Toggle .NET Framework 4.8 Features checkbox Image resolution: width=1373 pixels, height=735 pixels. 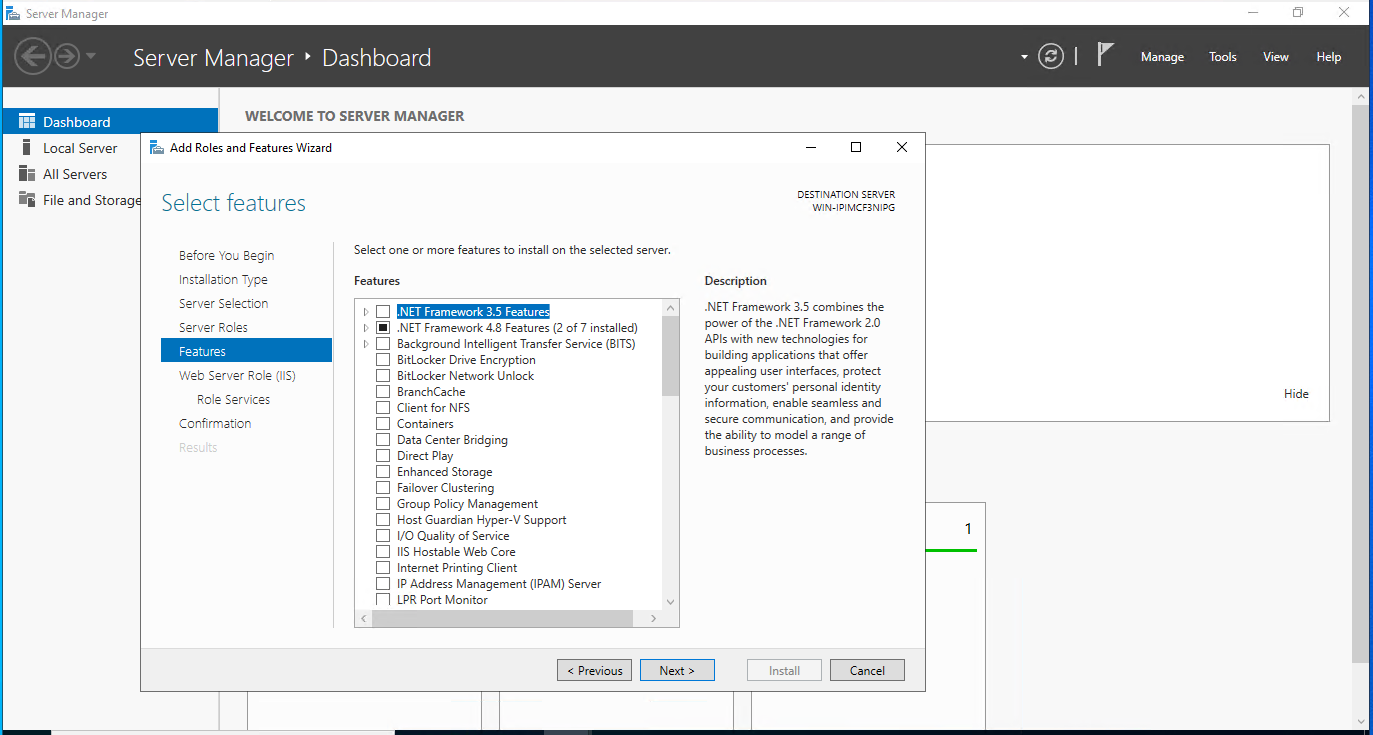pos(383,328)
